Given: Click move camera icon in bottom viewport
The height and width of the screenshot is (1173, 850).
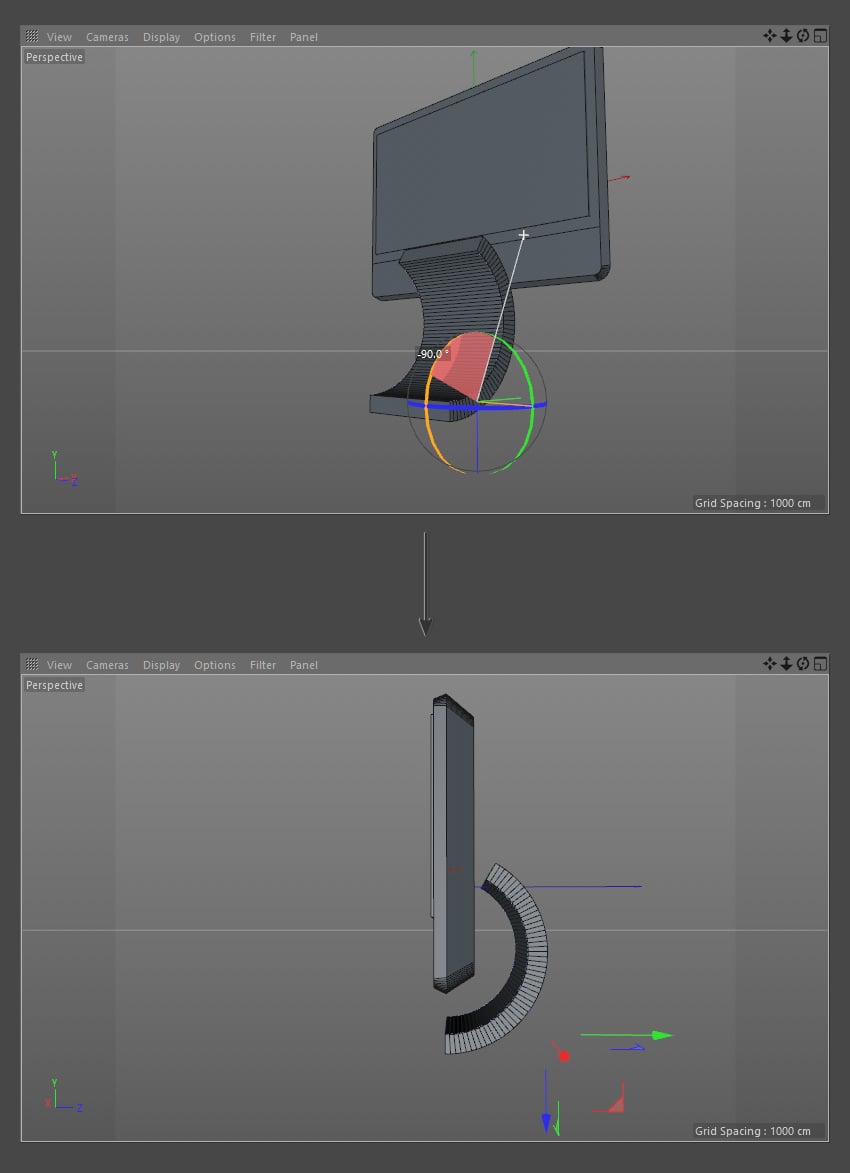Looking at the screenshot, I should coord(769,663).
